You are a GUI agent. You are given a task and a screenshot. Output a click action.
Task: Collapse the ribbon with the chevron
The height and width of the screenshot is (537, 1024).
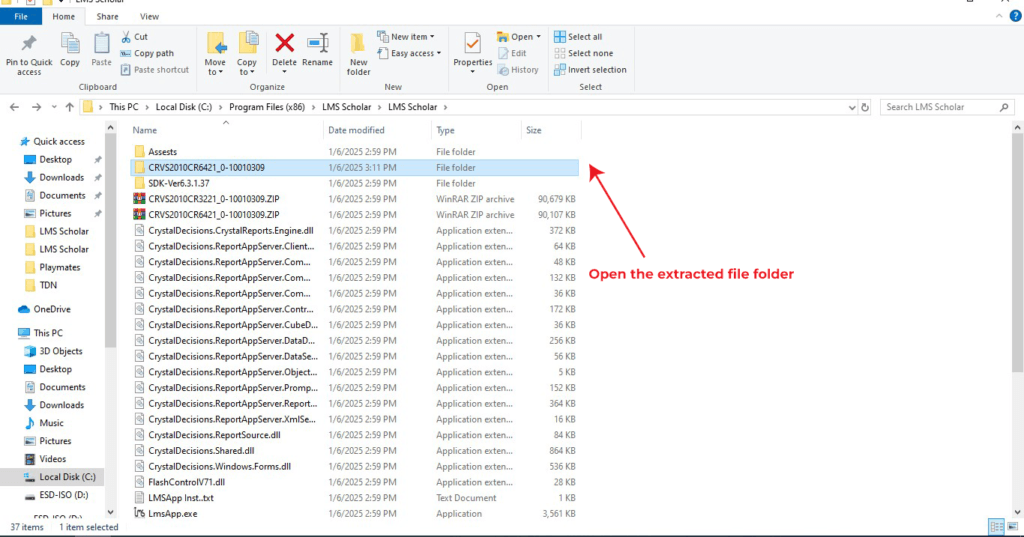(x=999, y=16)
